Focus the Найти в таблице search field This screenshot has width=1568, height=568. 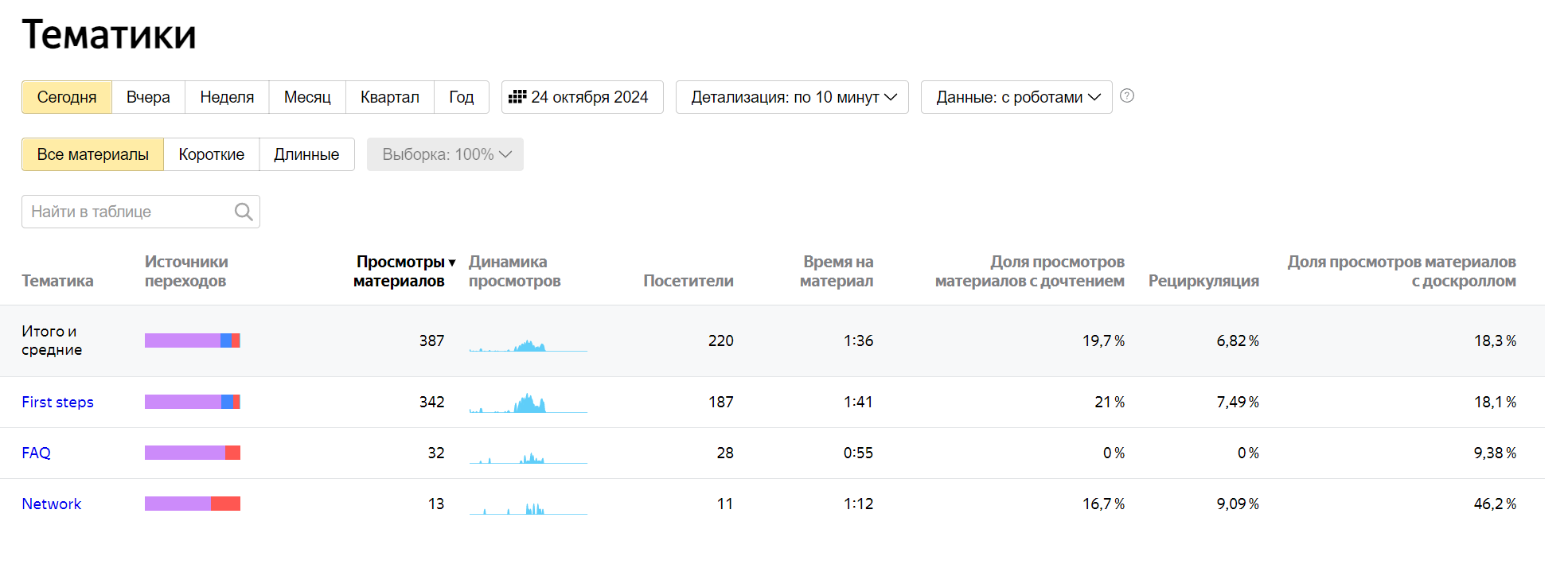pos(127,212)
